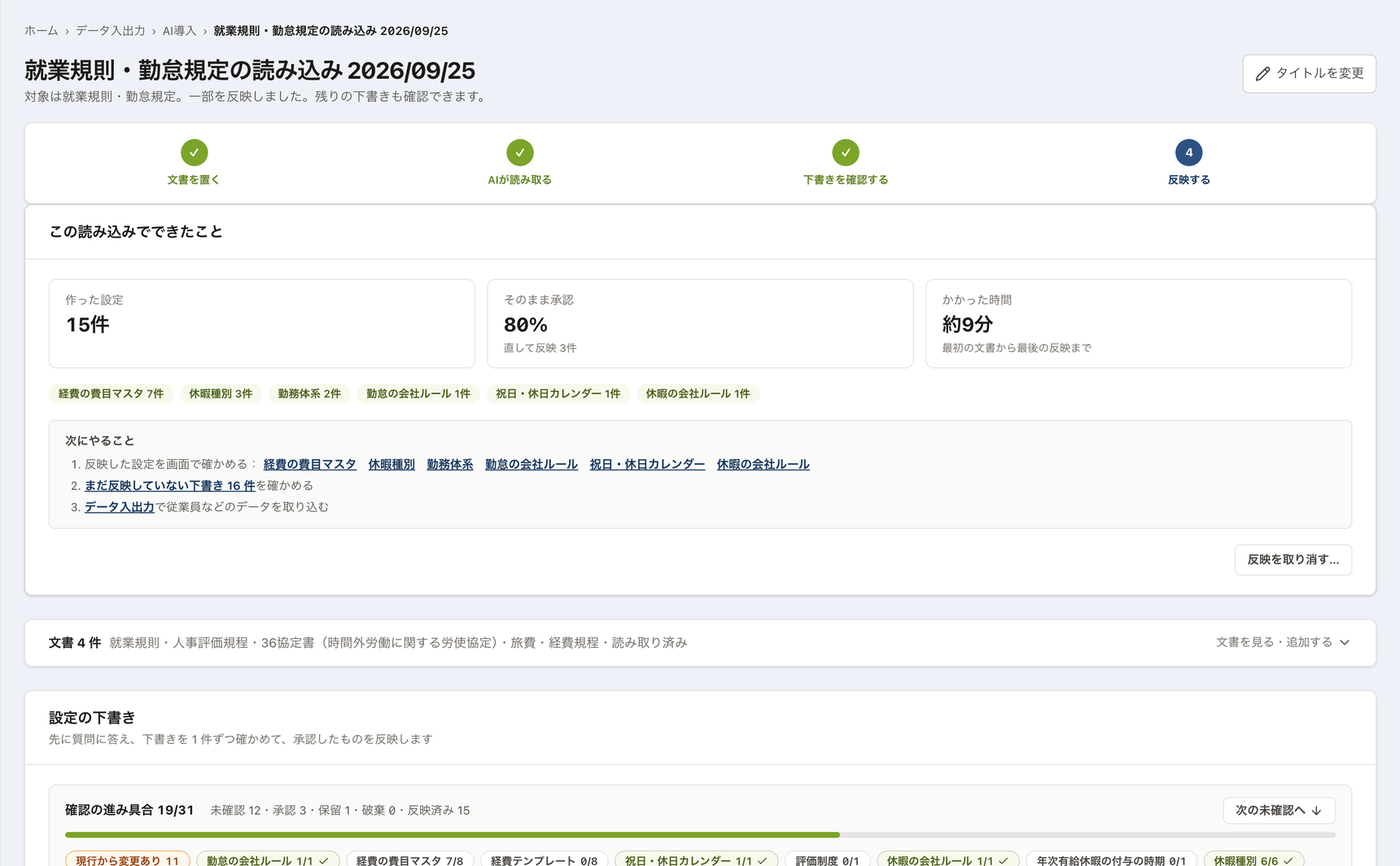Click the 確認の進み具合 progress bar
This screenshot has height=866, width=1400.
click(x=700, y=835)
